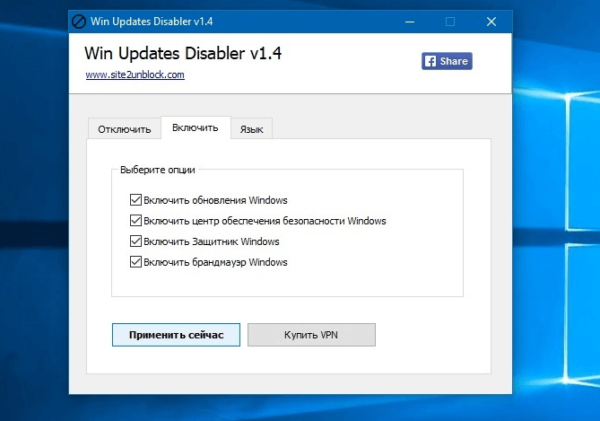The image size is (600, 421).
Task: Minimize the Win Updates Disabler window
Action: tap(410, 22)
